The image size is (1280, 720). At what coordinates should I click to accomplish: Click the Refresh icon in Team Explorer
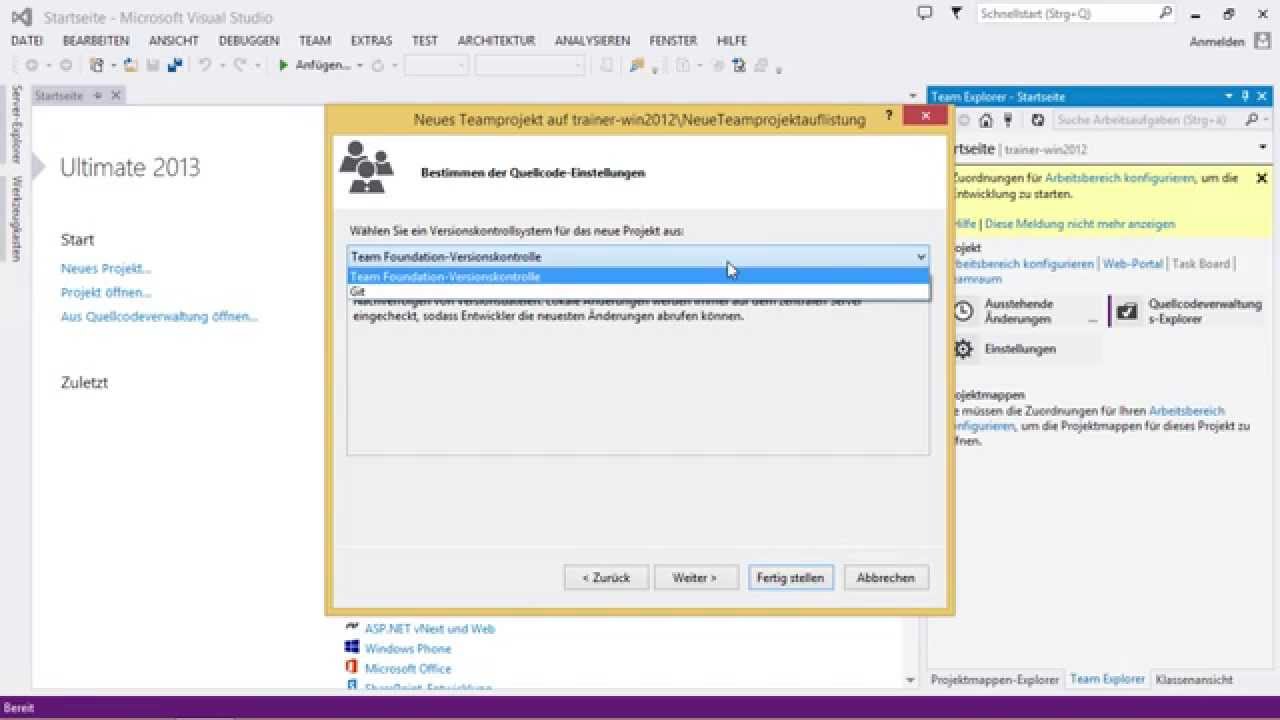coord(1038,120)
